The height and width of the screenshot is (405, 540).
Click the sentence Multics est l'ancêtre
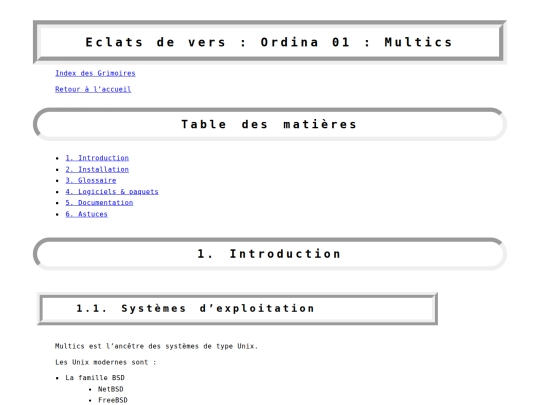click(x=156, y=346)
